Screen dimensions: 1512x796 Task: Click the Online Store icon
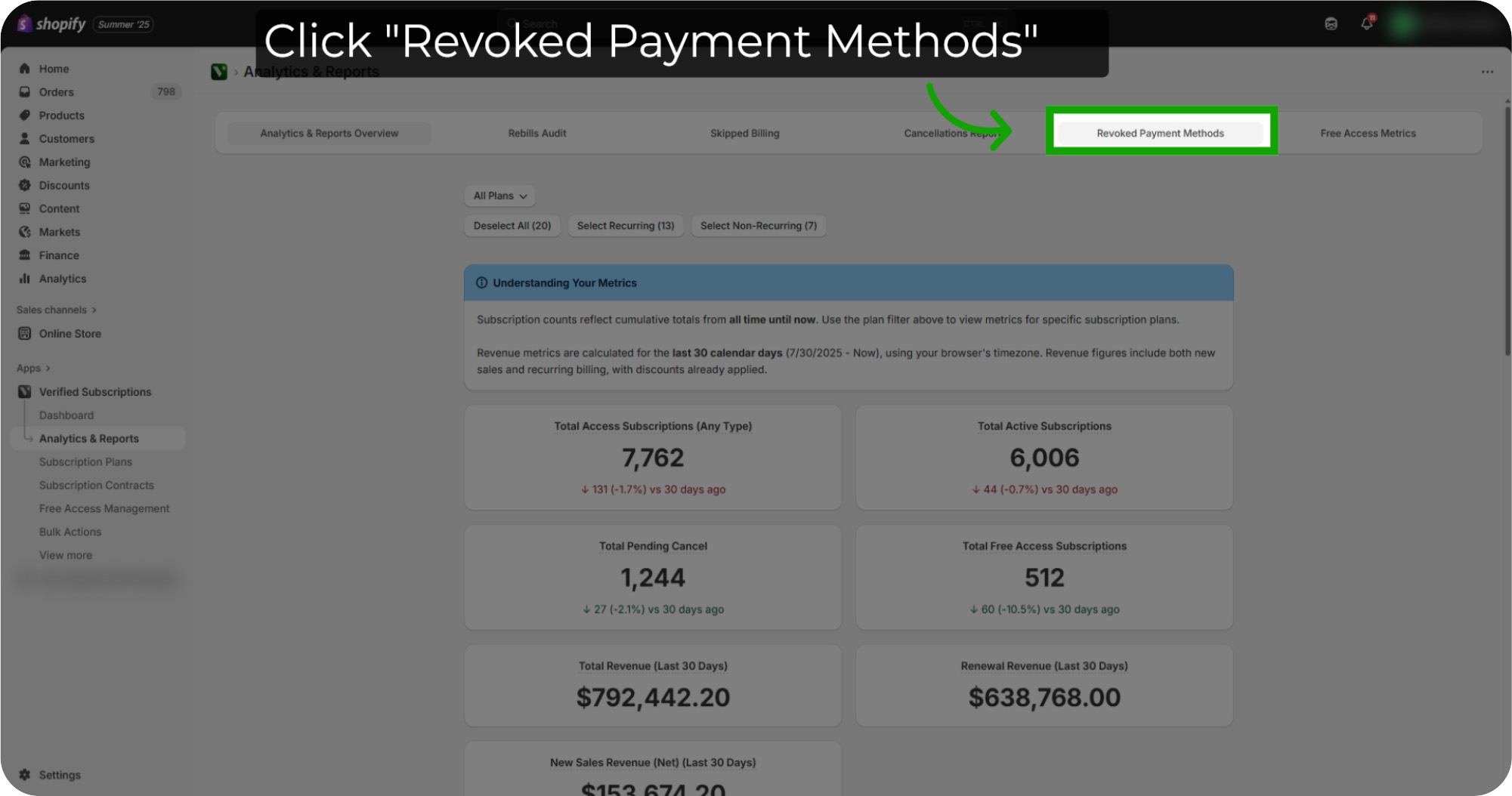point(25,334)
